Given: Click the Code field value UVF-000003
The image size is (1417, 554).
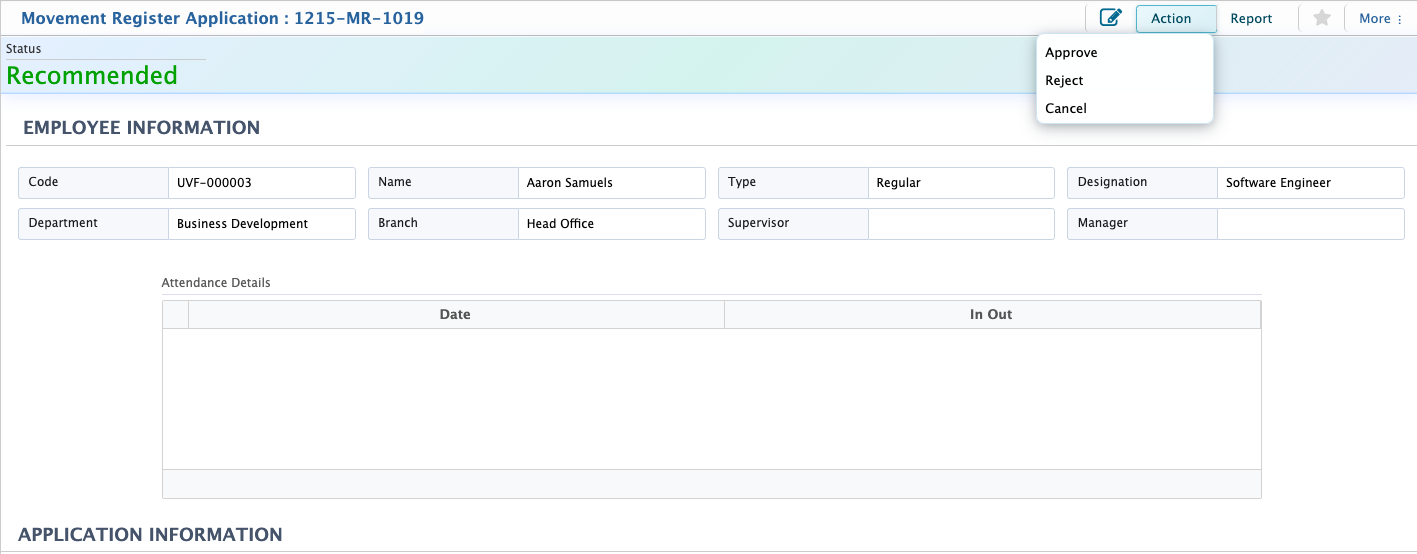Looking at the screenshot, I should pyautogui.click(x=262, y=183).
